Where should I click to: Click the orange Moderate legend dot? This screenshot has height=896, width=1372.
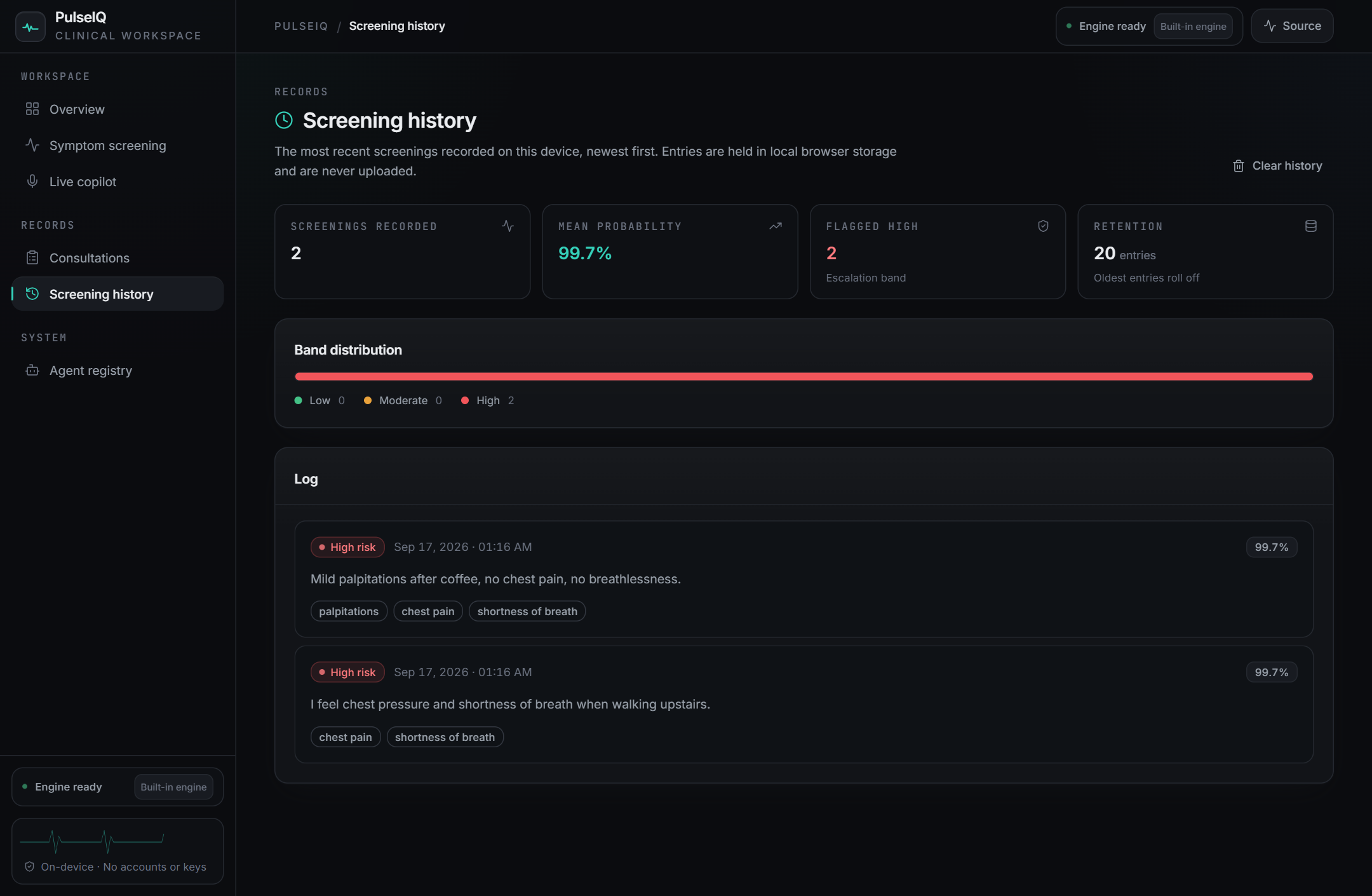click(x=368, y=400)
